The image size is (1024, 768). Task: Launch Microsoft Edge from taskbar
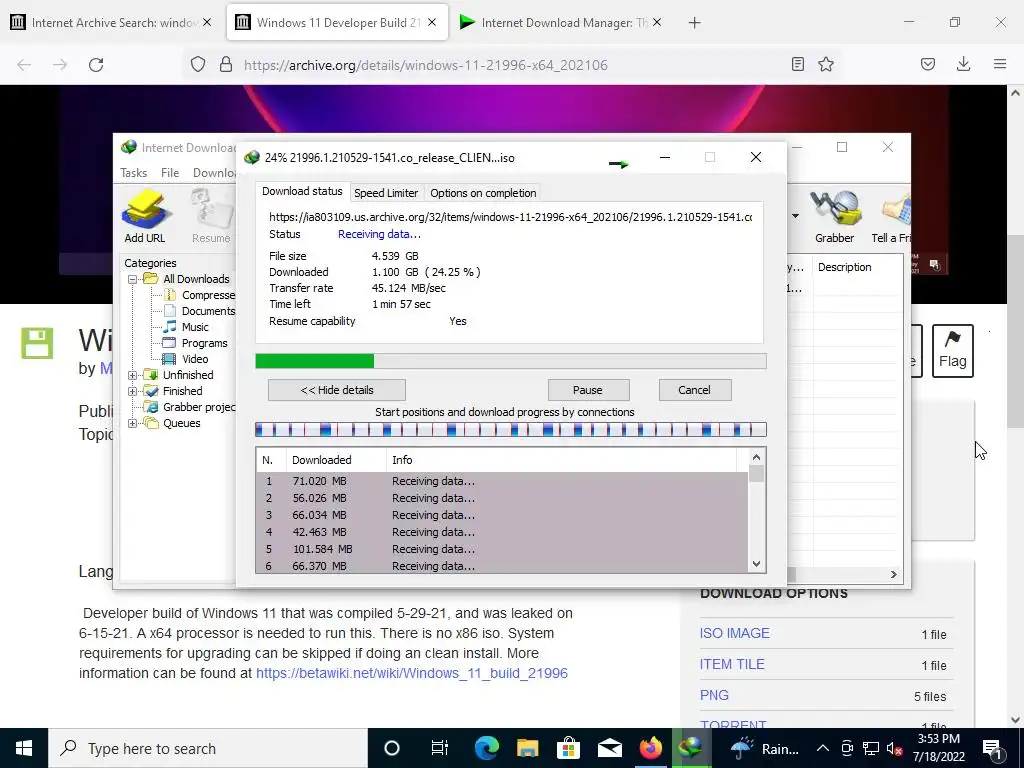(x=487, y=748)
